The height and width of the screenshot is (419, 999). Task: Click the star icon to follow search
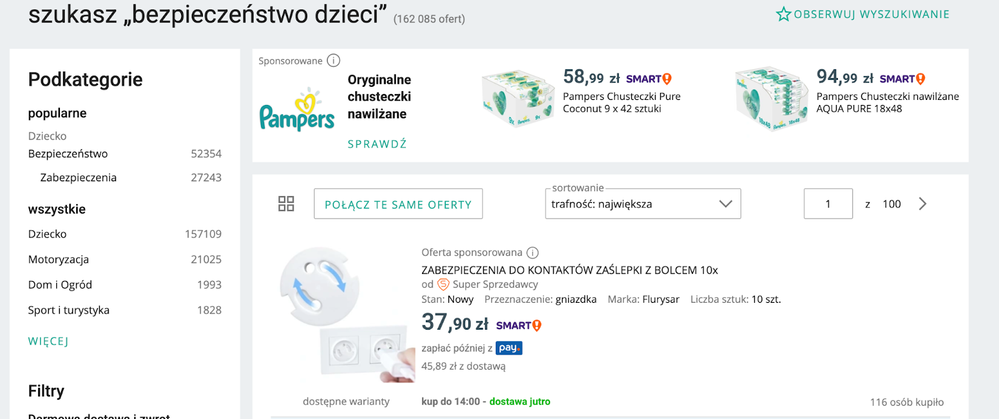[784, 14]
